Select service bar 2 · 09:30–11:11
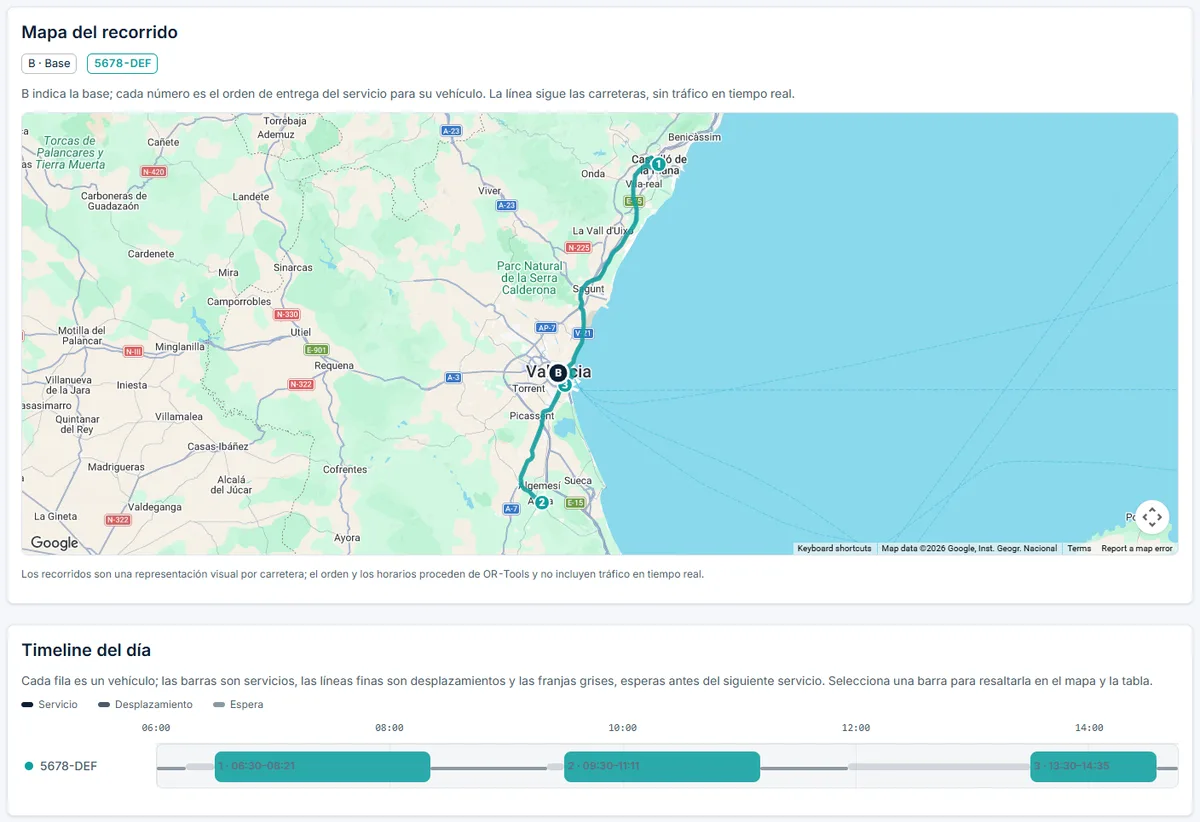Viewport: 1200px width, 822px height. pos(662,766)
